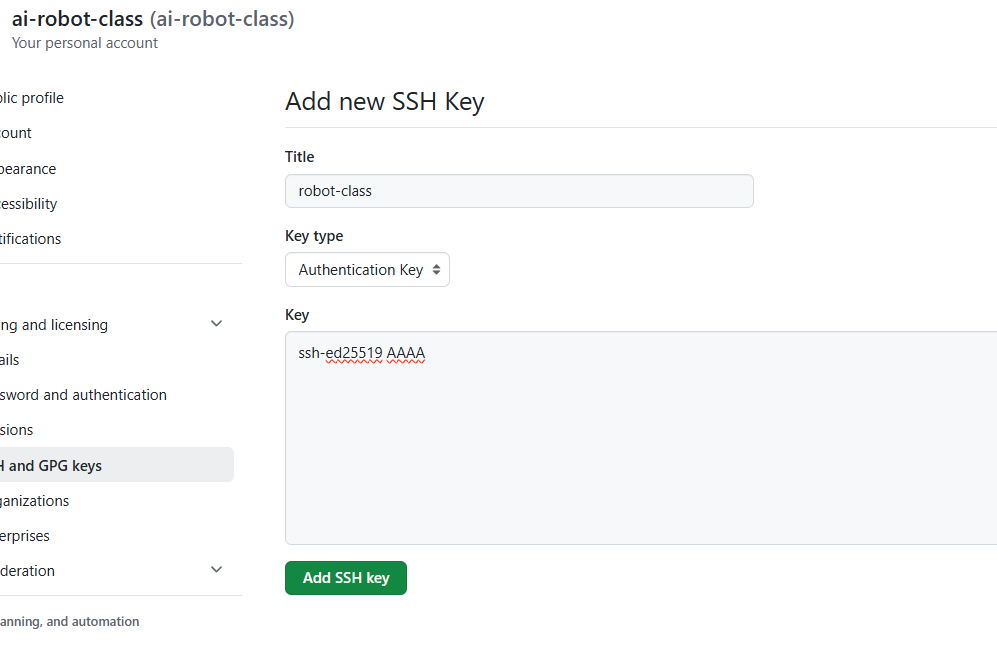
Task: Select Authentication Key option selector
Action: pos(367,269)
